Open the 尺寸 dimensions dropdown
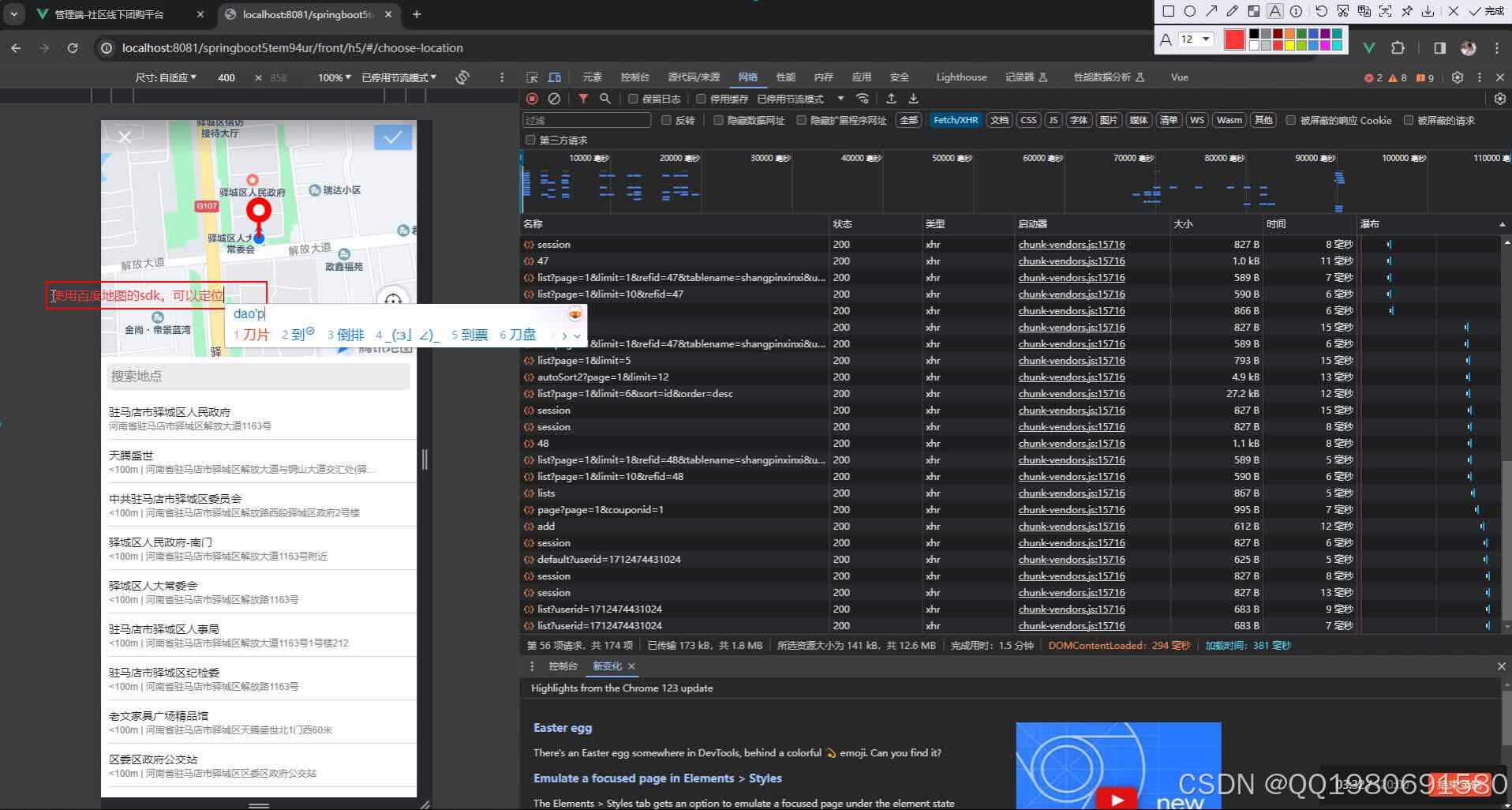 166,77
